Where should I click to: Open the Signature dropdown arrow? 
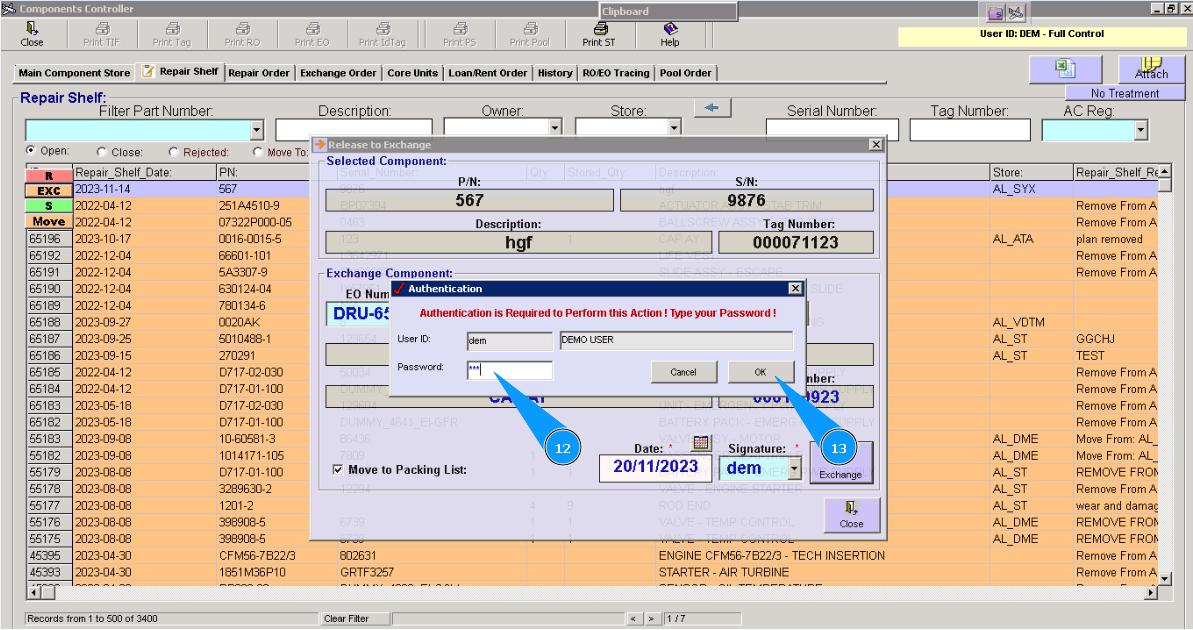coord(794,469)
